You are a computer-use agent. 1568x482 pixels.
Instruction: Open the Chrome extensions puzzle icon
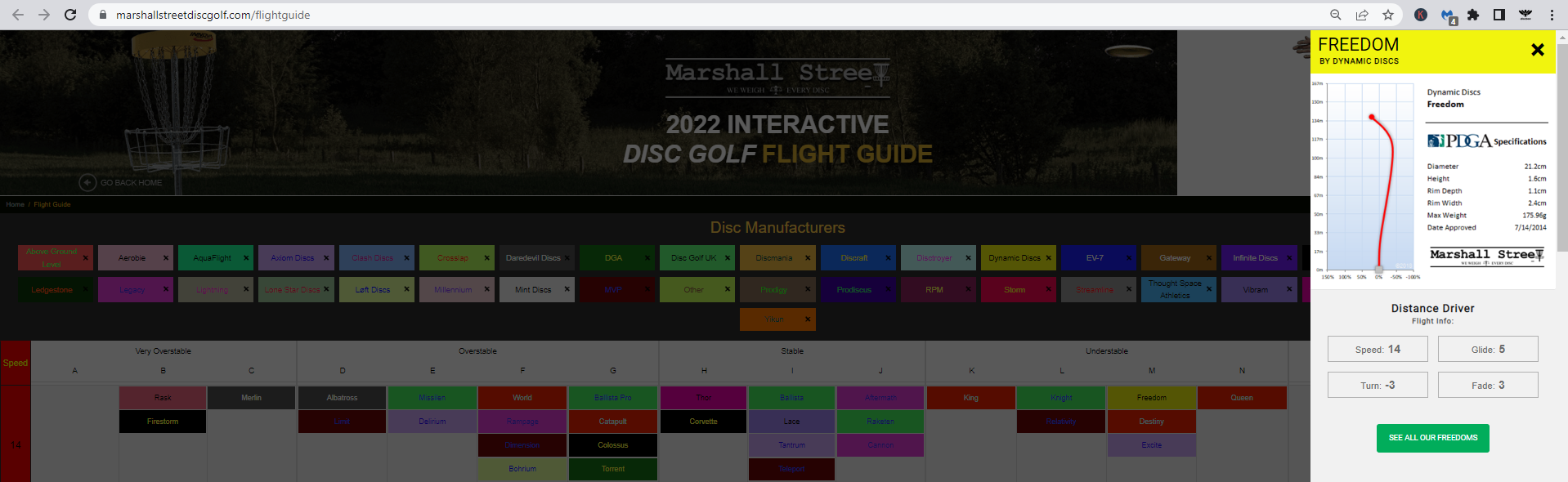pyautogui.click(x=1473, y=15)
